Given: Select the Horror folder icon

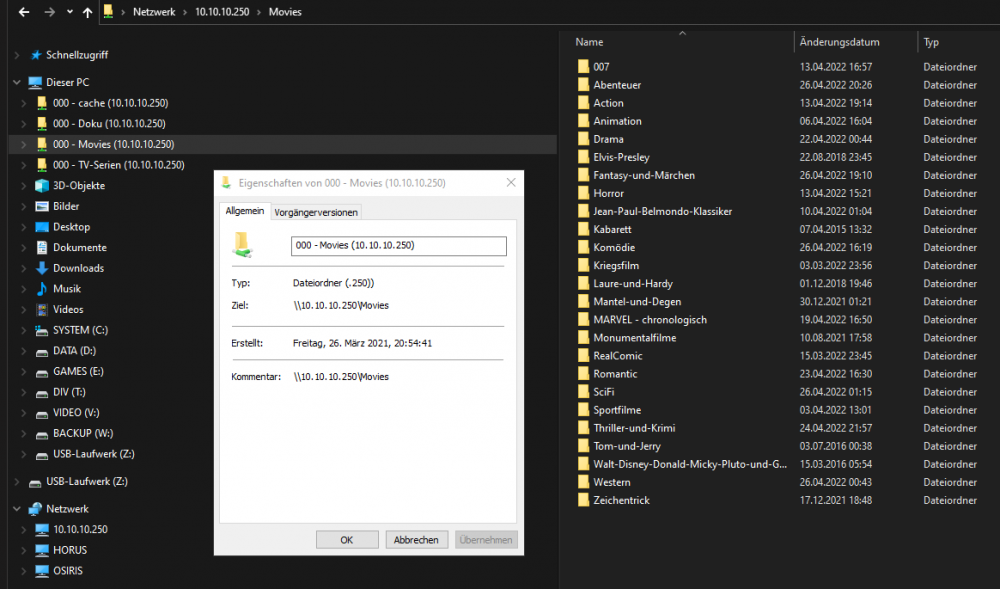Looking at the screenshot, I should click(583, 193).
